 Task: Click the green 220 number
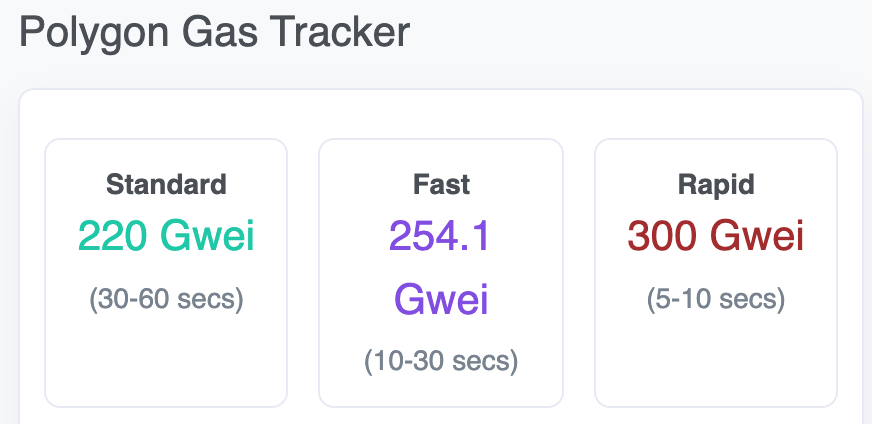[x=113, y=236]
